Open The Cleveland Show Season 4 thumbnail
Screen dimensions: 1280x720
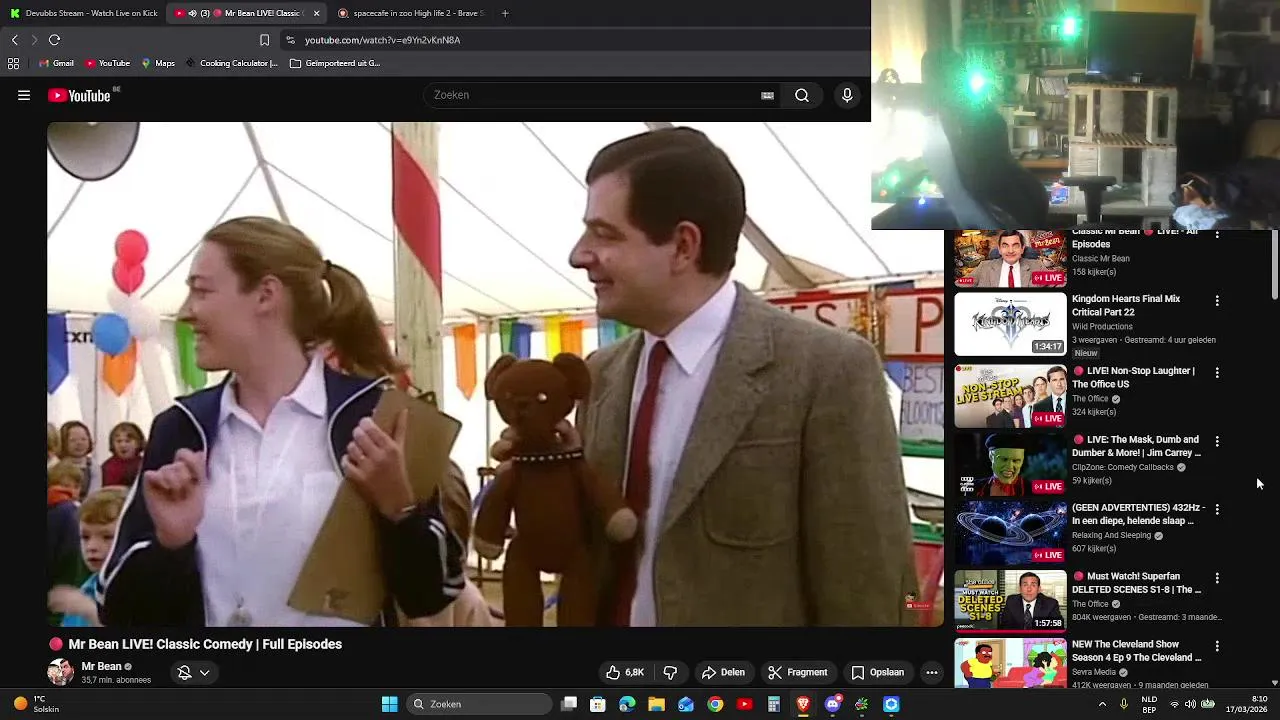1010,664
